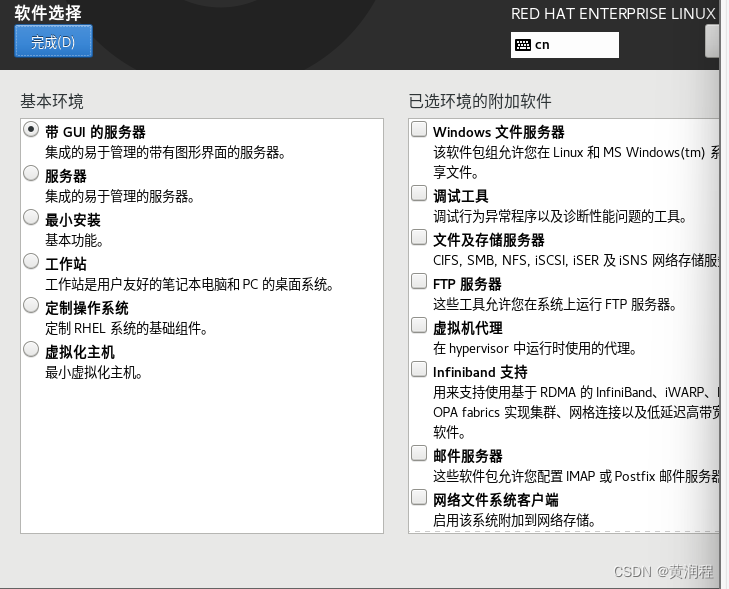
Task: Select the 虚拟化主机 radio button
Action: coord(31,349)
